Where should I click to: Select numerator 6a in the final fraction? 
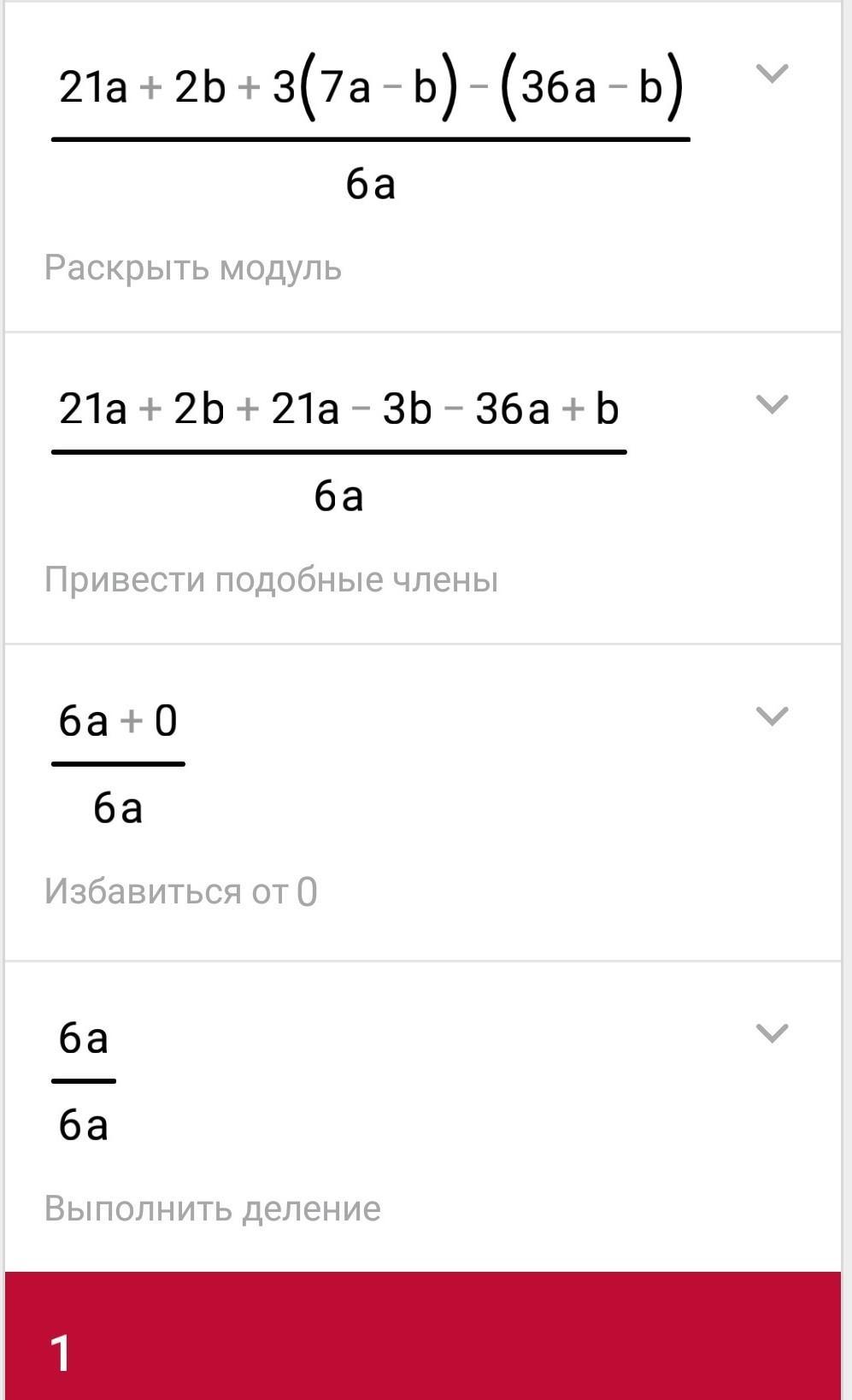pyautogui.click(x=83, y=1038)
